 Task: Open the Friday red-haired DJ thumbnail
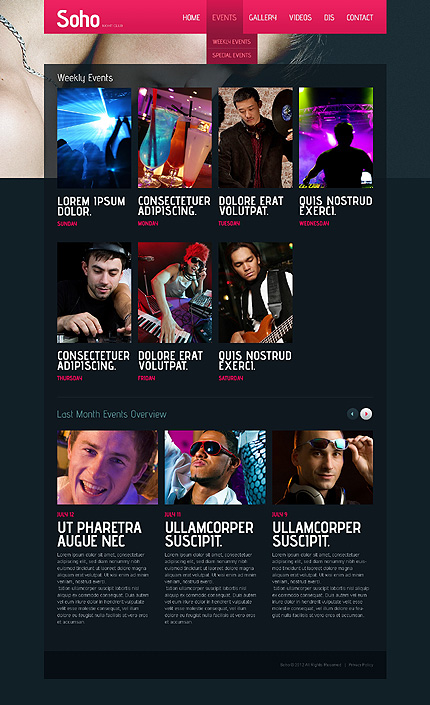pyautogui.click(x=175, y=292)
